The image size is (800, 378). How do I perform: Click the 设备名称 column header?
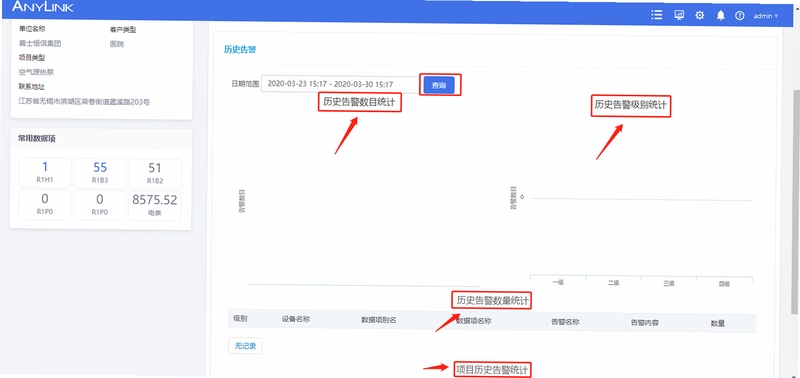coord(296,319)
